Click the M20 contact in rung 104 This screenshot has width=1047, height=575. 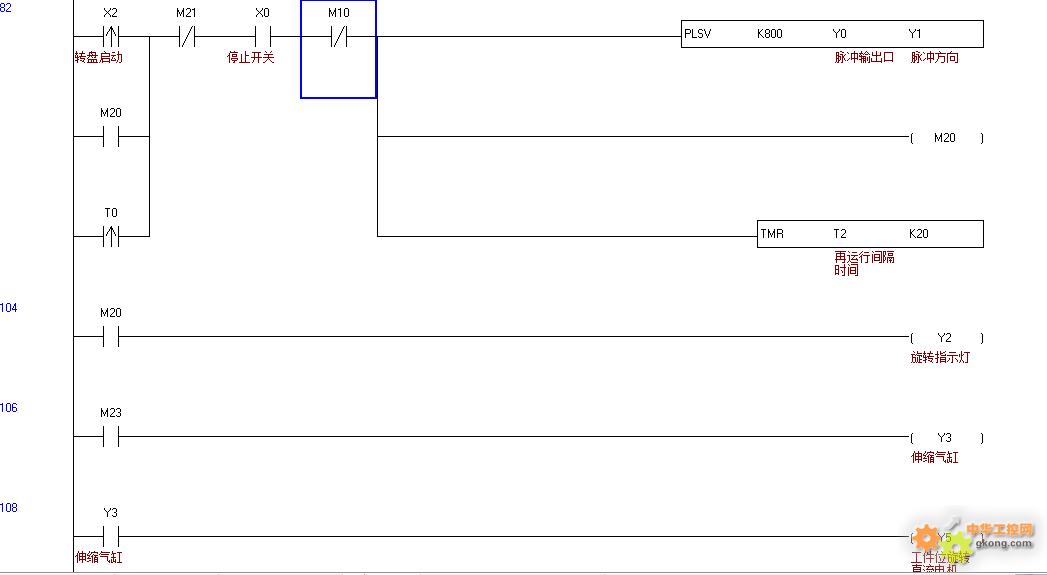click(111, 337)
